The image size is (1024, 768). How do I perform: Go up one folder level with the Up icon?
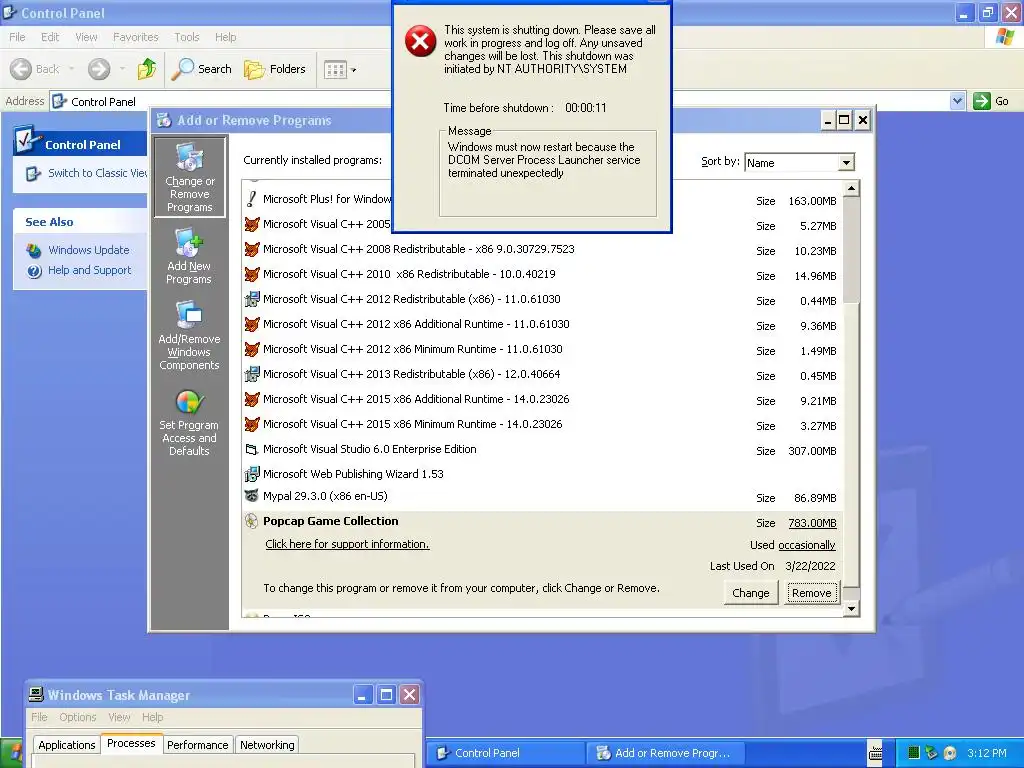pyautogui.click(x=147, y=69)
